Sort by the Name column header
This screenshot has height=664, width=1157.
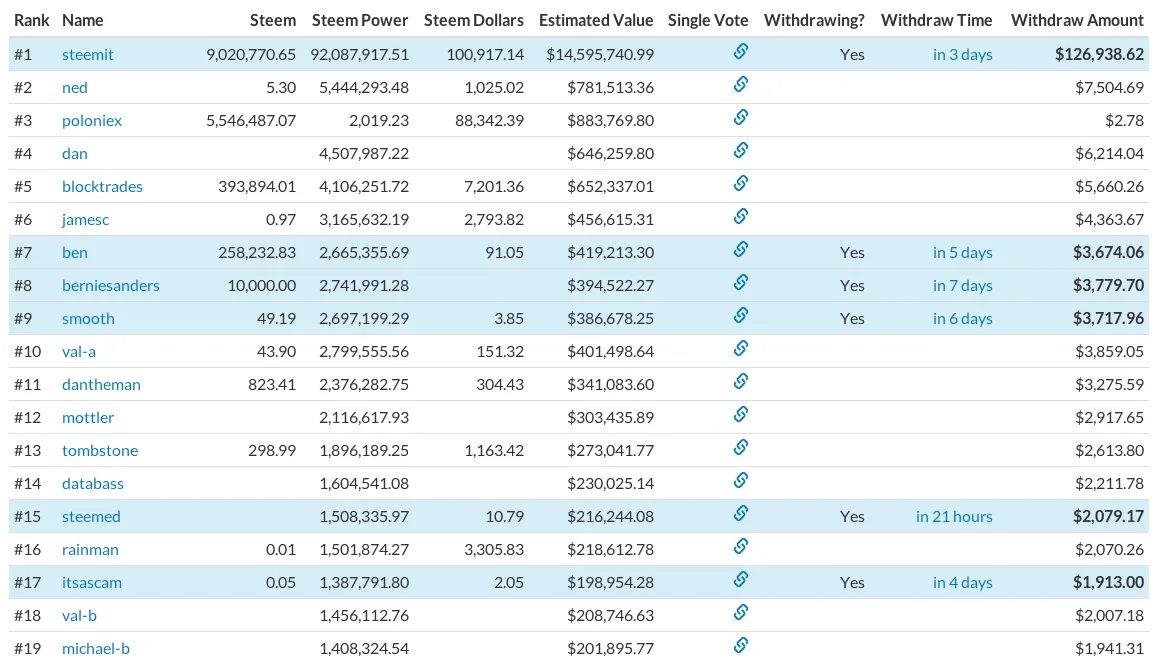[x=83, y=20]
